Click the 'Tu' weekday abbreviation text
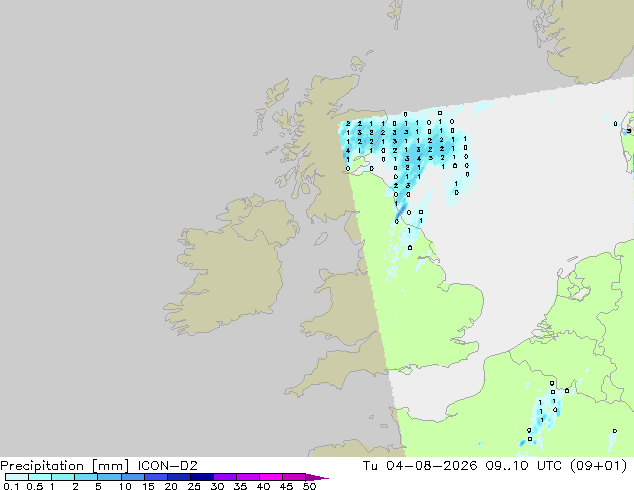This screenshot has height=490, width=634. [370, 466]
